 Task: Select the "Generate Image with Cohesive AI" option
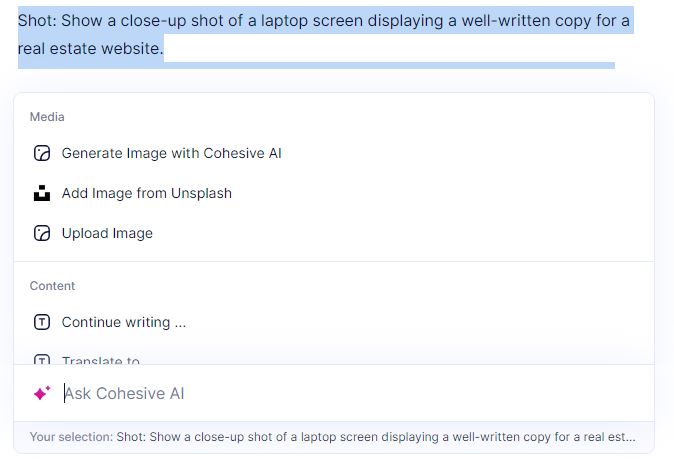[171, 154]
